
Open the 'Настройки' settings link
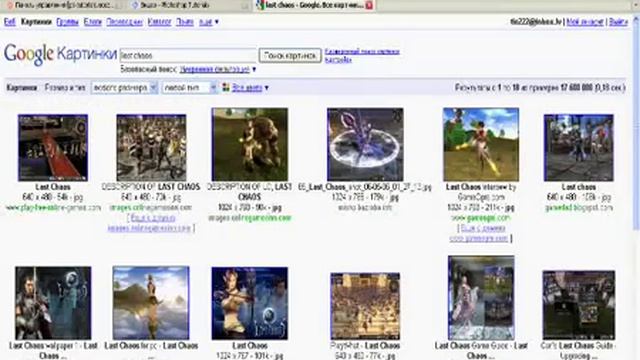pyautogui.click(x=338, y=60)
